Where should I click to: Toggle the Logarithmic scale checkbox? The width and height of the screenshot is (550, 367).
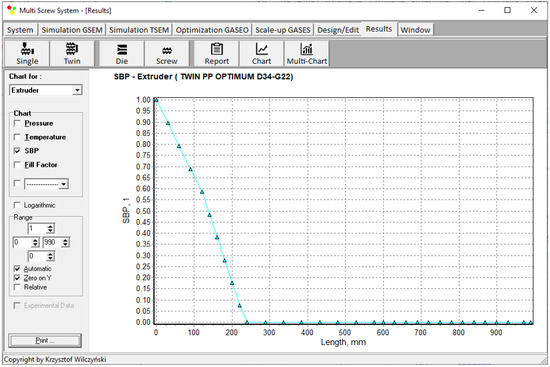click(x=17, y=205)
